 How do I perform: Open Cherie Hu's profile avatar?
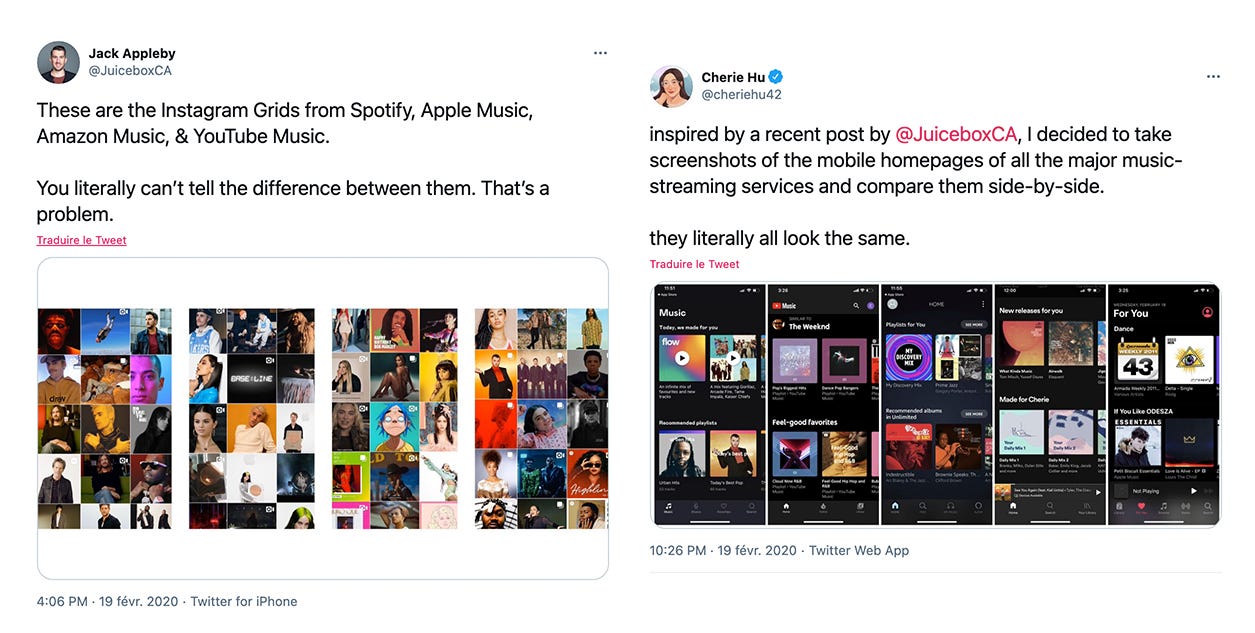(671, 86)
